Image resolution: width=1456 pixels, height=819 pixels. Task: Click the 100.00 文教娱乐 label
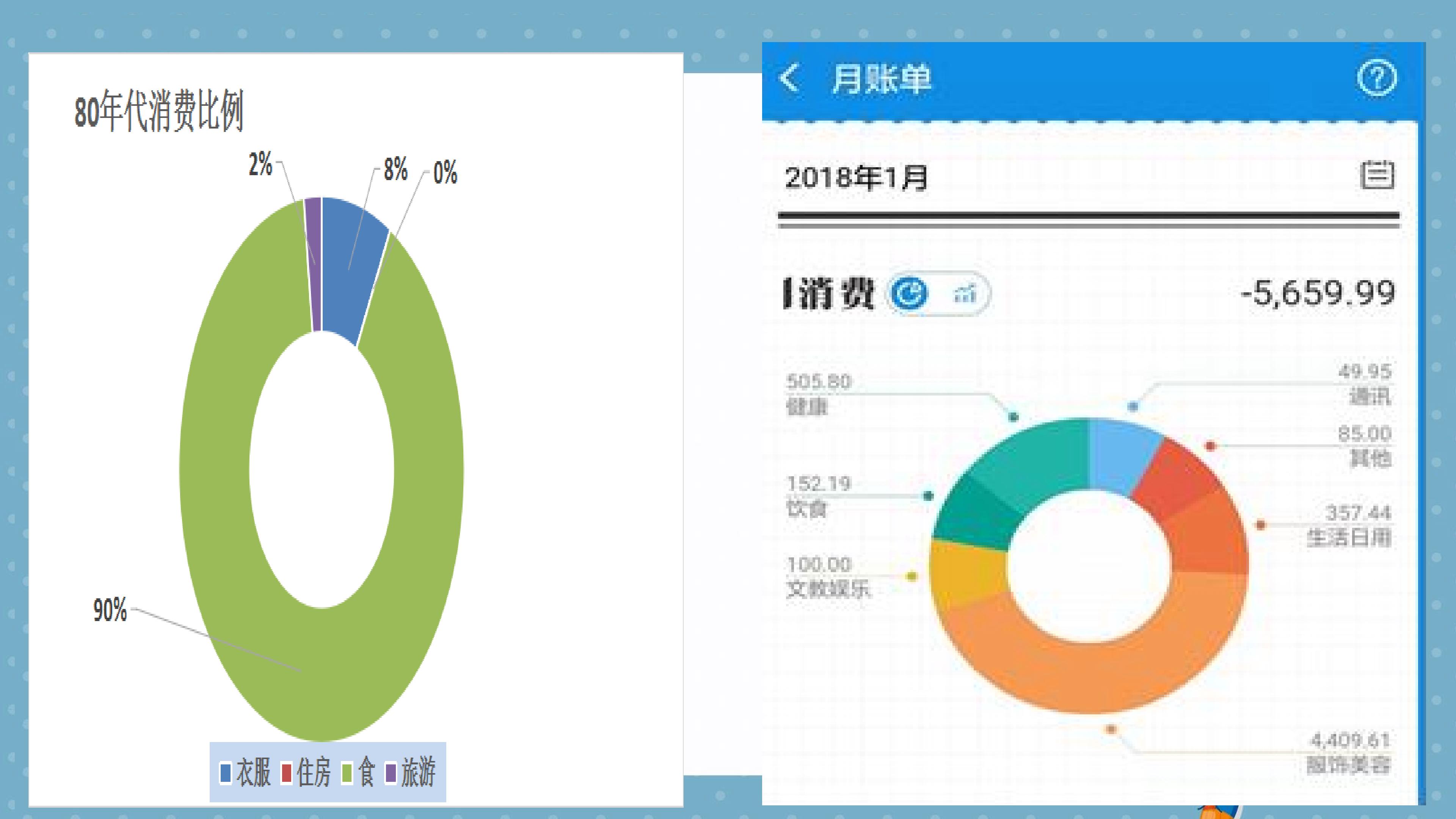(x=828, y=576)
